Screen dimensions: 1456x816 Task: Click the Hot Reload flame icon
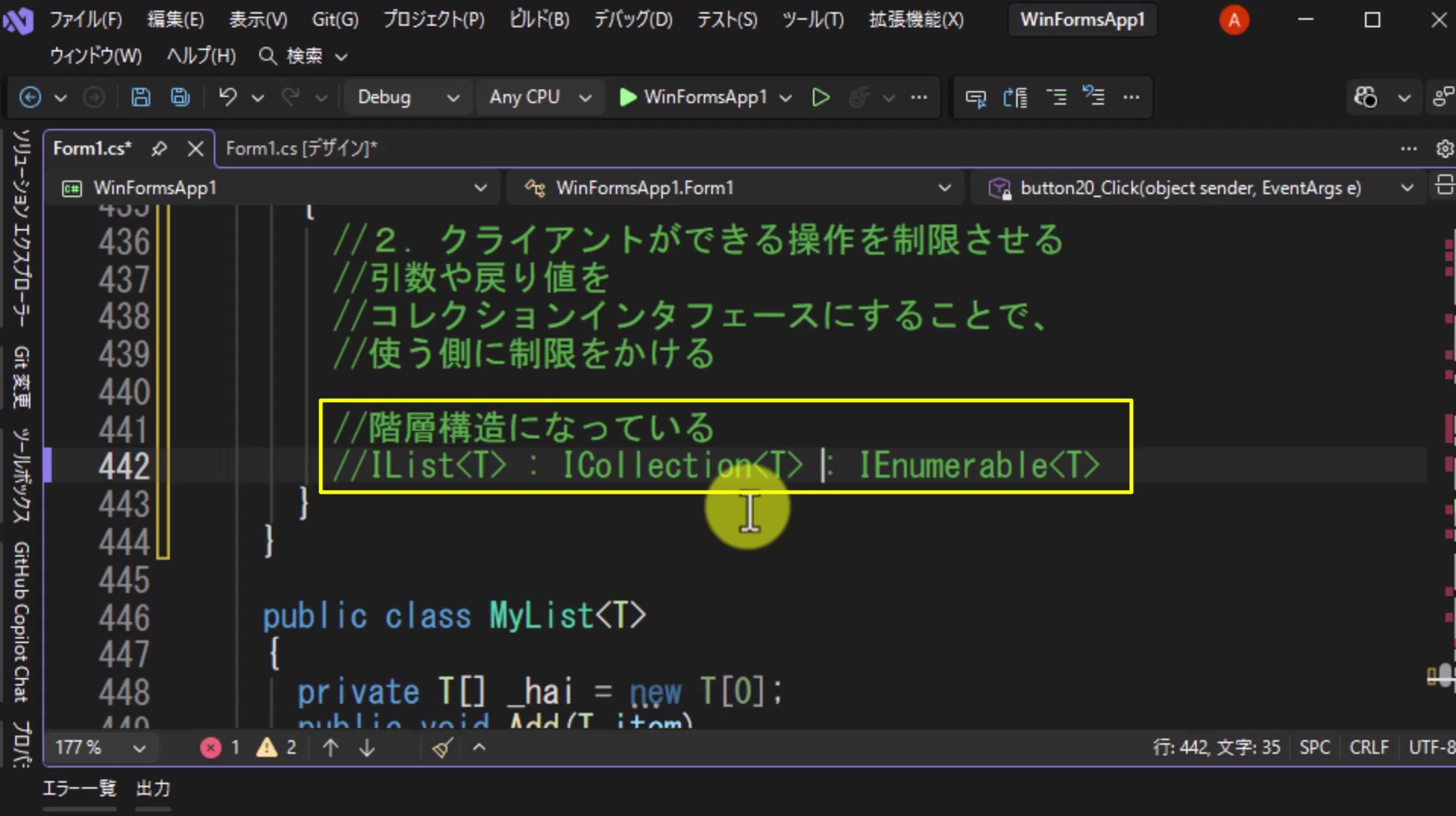point(858,97)
